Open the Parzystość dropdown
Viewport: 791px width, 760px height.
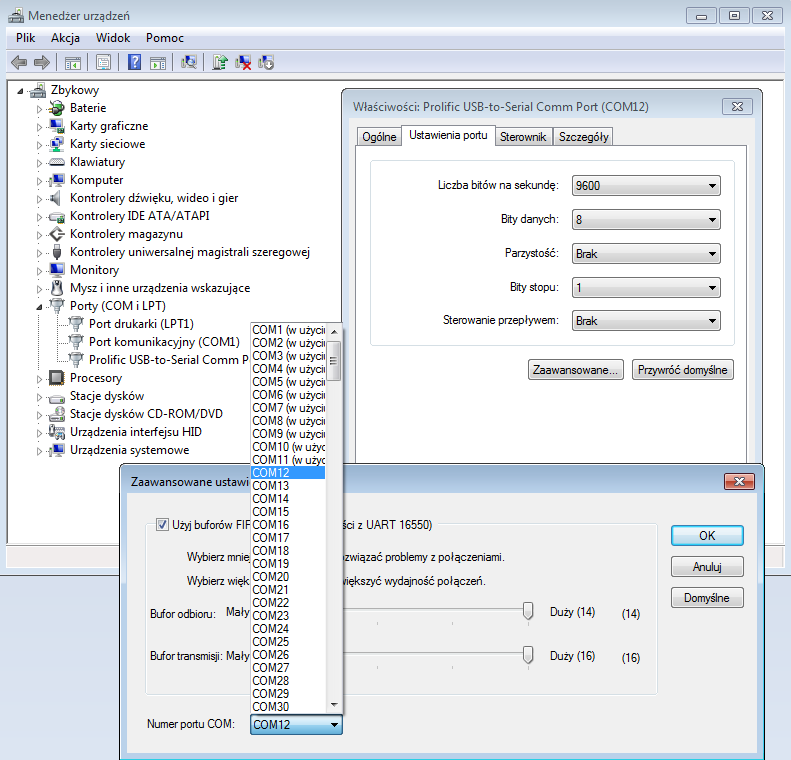646,254
